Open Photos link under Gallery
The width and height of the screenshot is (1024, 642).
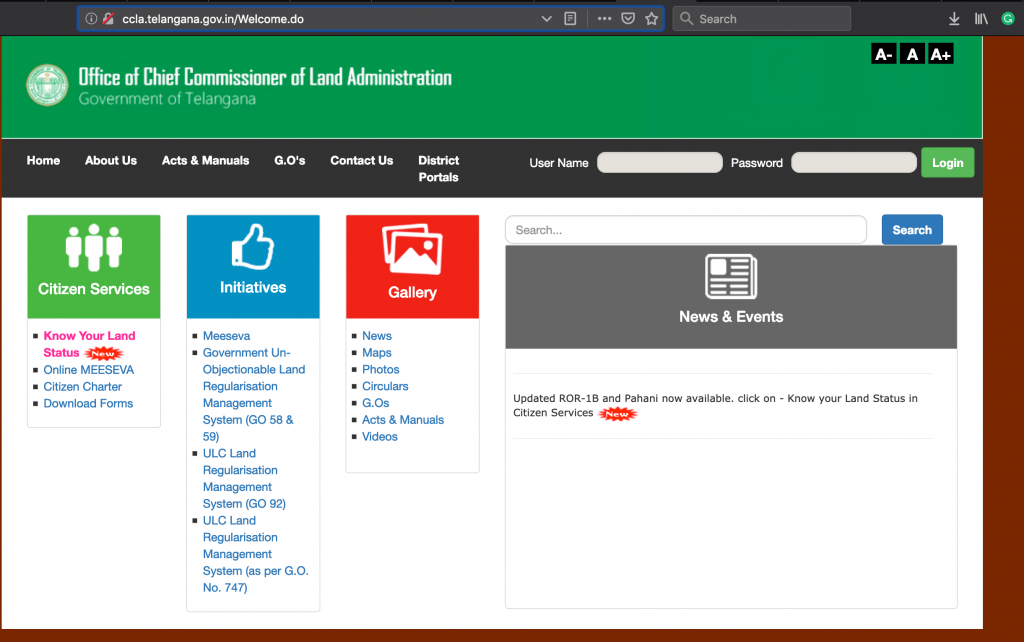381,370
